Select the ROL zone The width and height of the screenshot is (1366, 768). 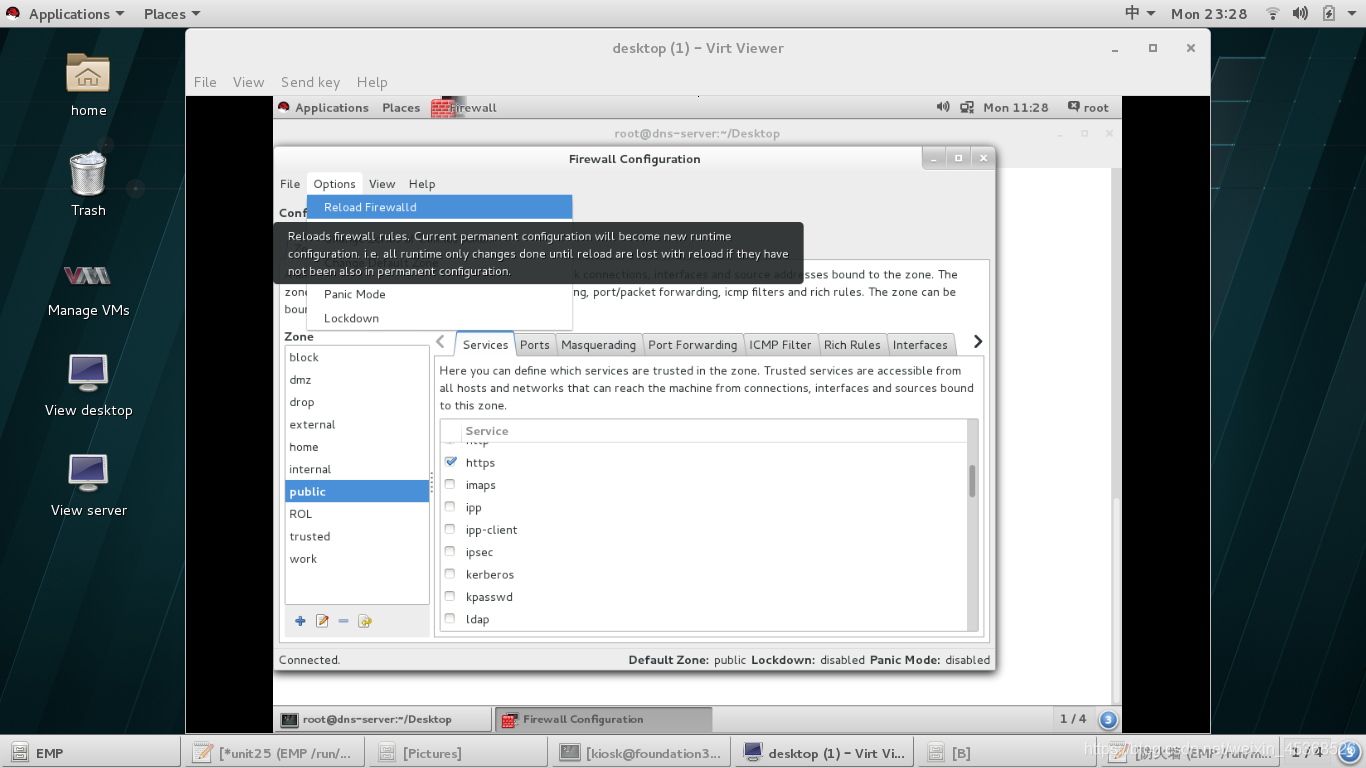[357, 514]
